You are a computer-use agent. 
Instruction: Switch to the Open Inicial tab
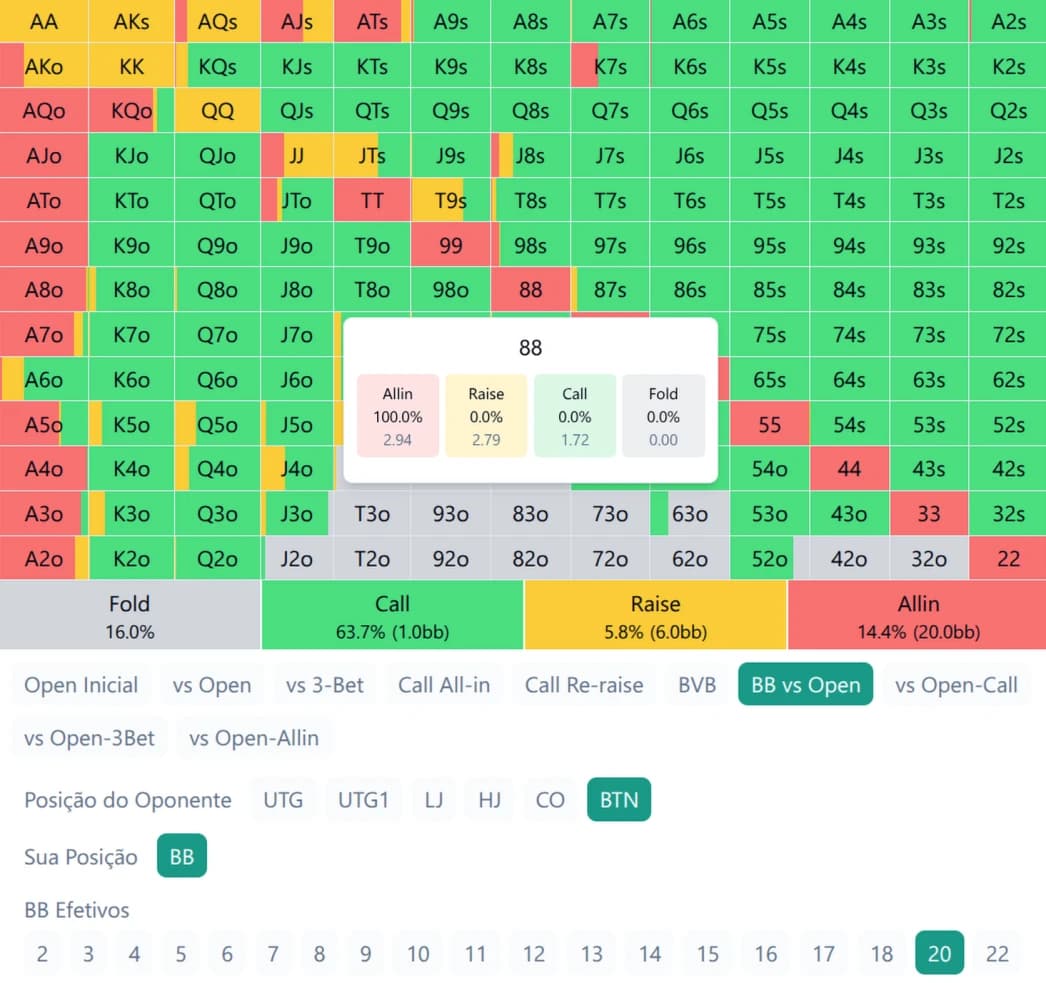82,685
